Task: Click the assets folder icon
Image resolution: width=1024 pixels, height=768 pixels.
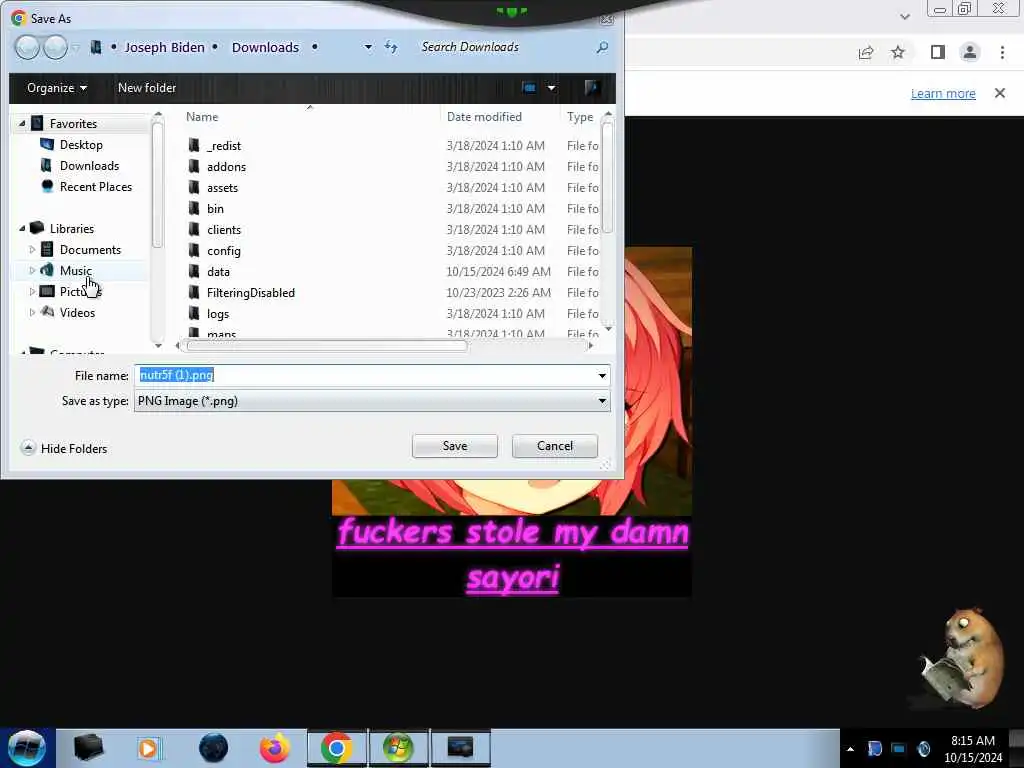Action: [x=194, y=187]
